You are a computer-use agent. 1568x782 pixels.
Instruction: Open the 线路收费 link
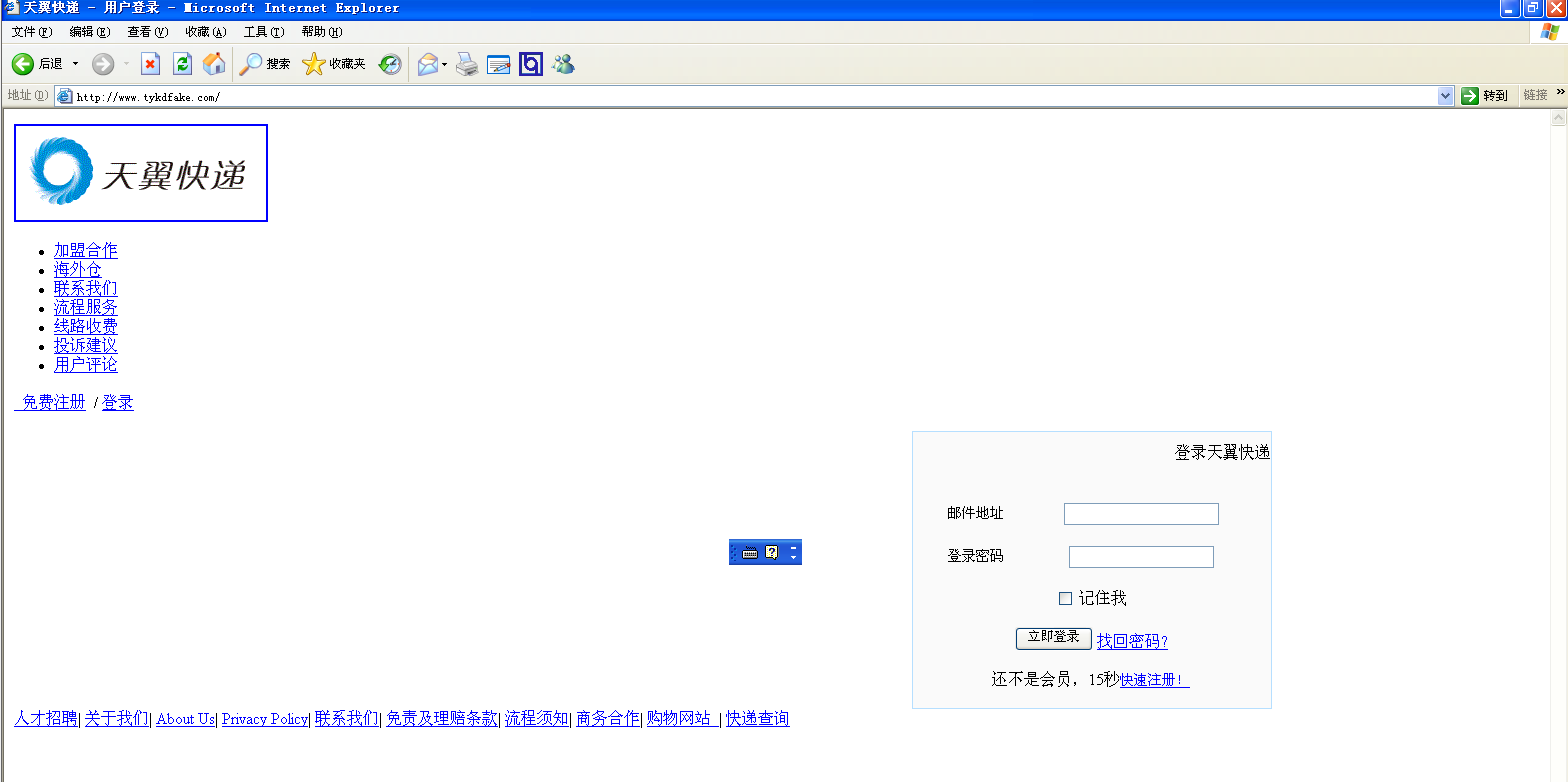click(86, 327)
